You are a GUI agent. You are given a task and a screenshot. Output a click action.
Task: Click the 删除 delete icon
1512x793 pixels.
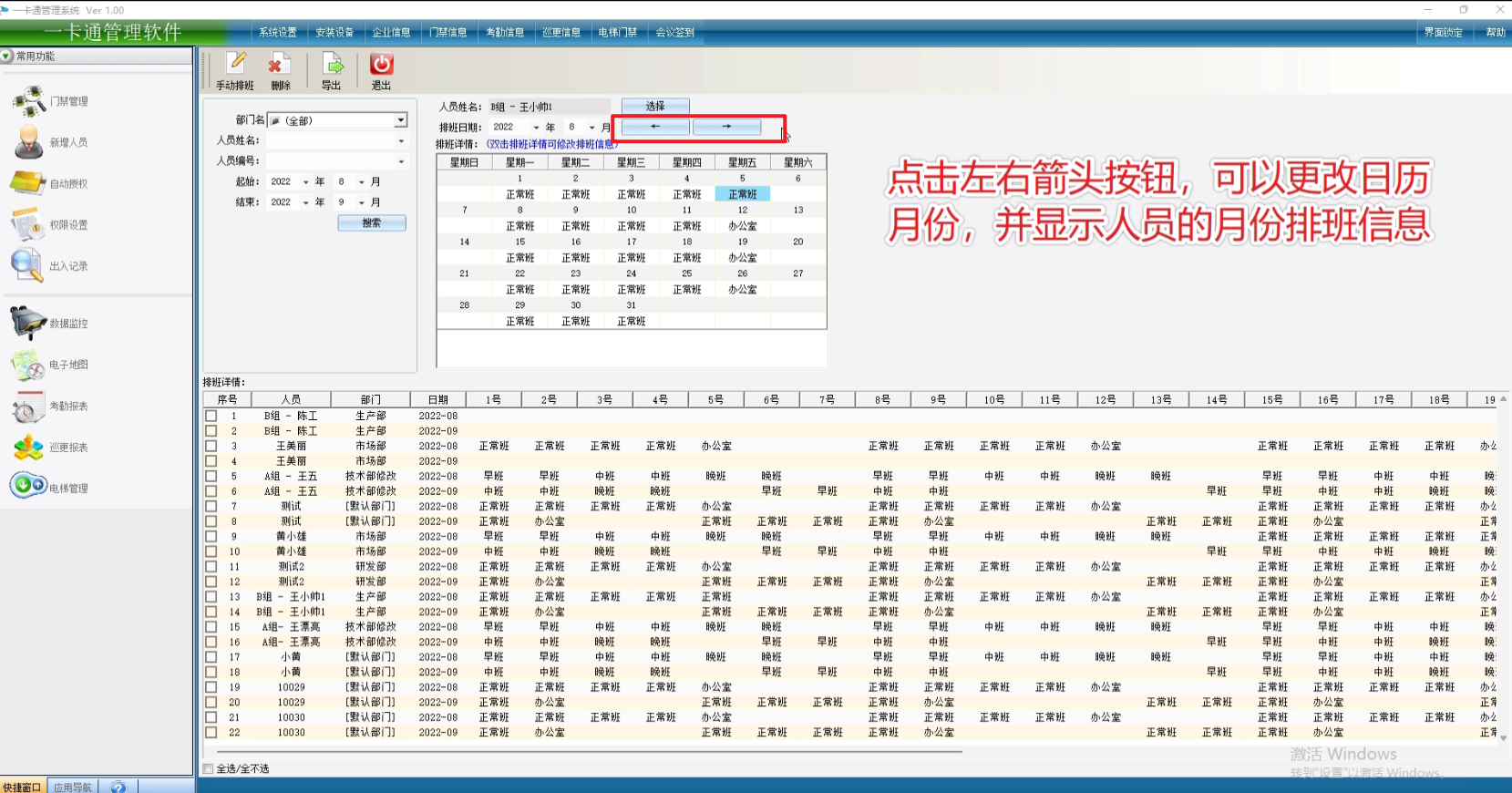pyautogui.click(x=279, y=64)
